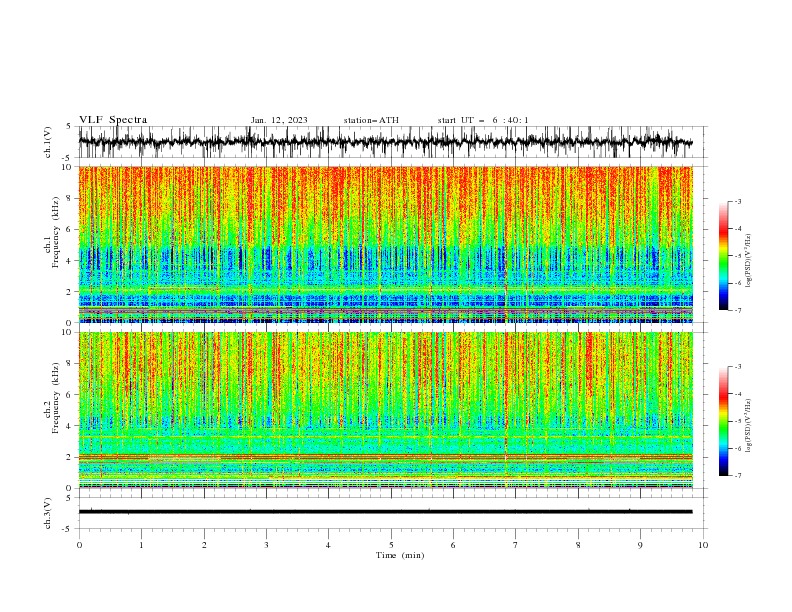This screenshot has width=792, height=612.
Task: Click the 'start UT = 6 :40: 1' text
Action: tap(483, 120)
